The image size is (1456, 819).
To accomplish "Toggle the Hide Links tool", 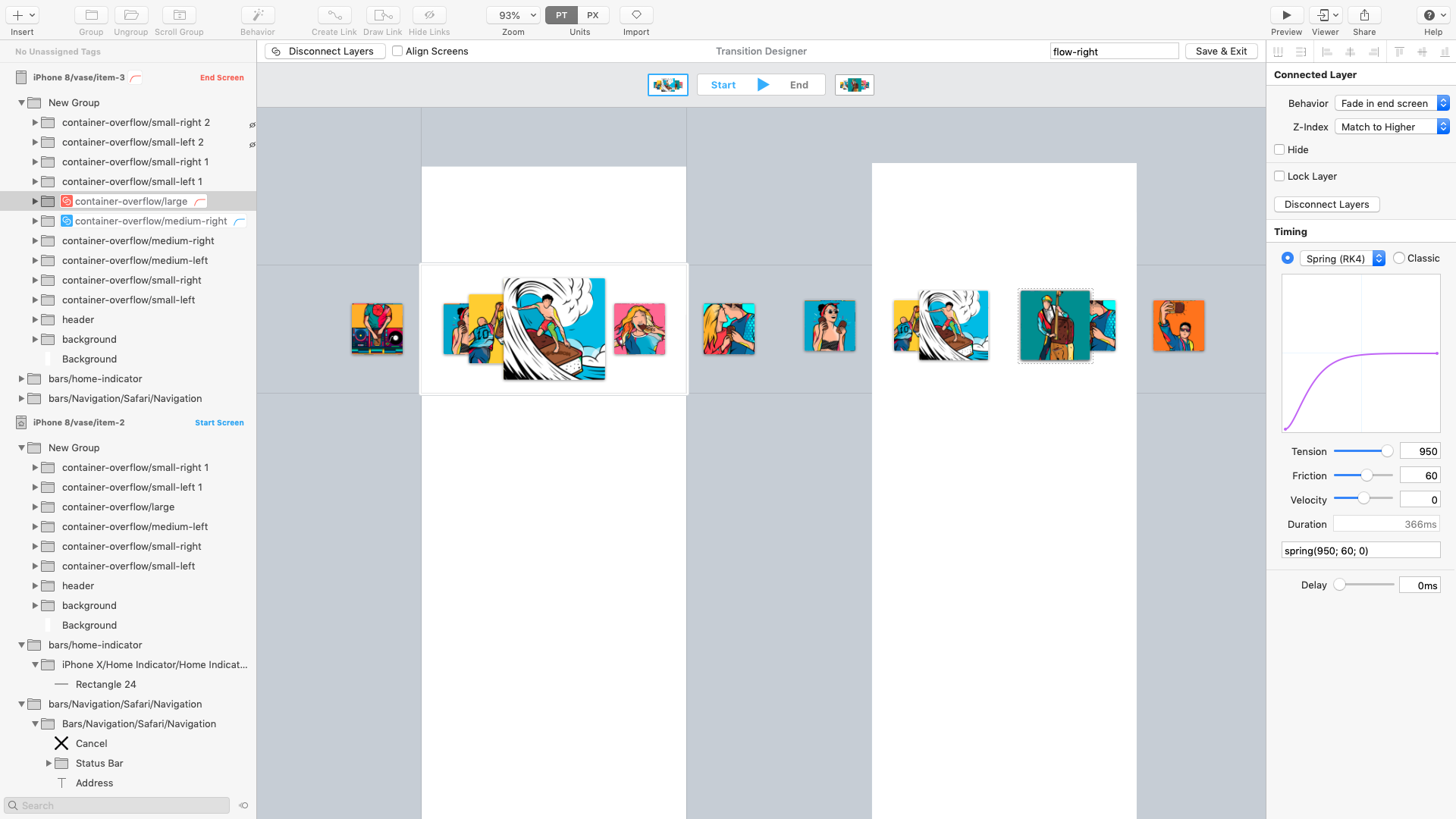I will [x=429, y=15].
